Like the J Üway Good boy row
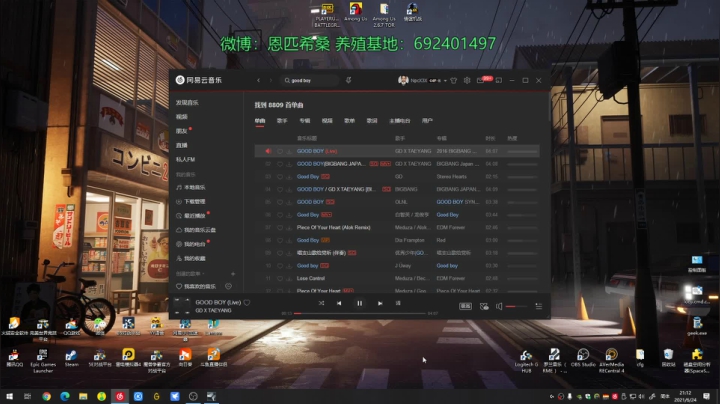This screenshot has height=404, width=720. 280,266
